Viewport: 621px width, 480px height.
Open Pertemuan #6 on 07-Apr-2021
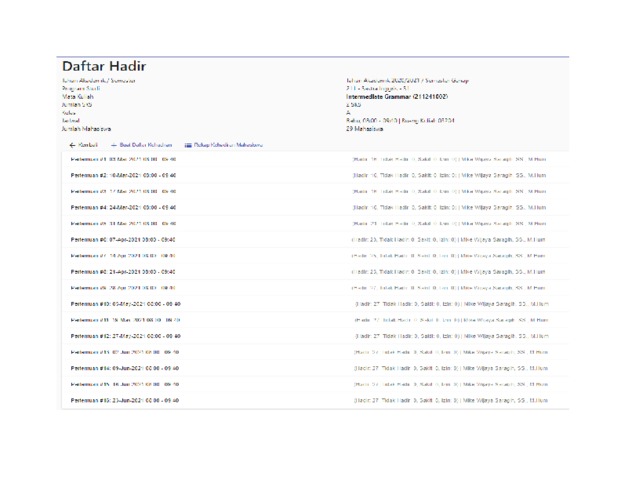pos(125,241)
